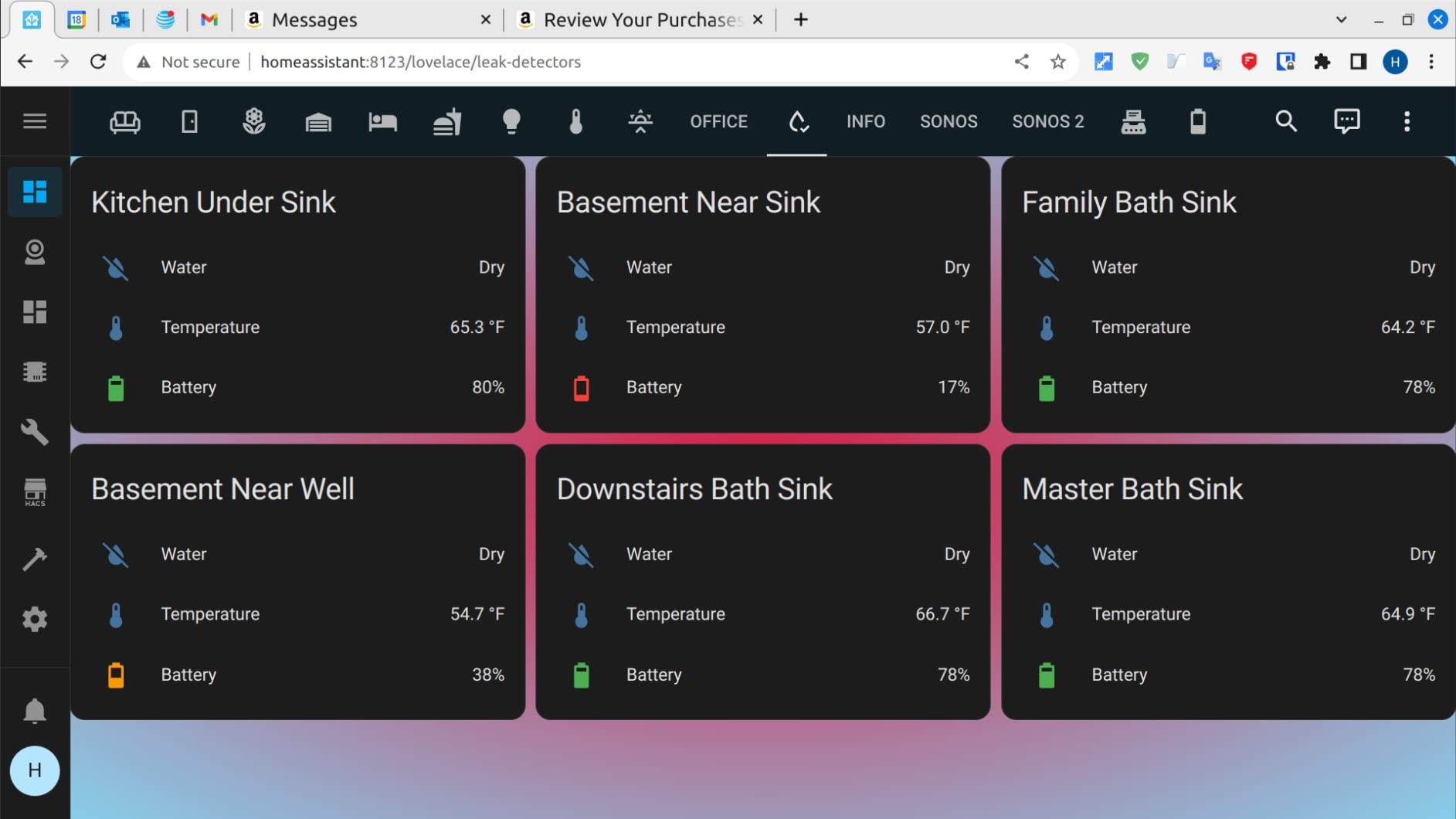The width and height of the screenshot is (1456, 819).
Task: Click the bed icon dashboard tab
Action: [382, 121]
